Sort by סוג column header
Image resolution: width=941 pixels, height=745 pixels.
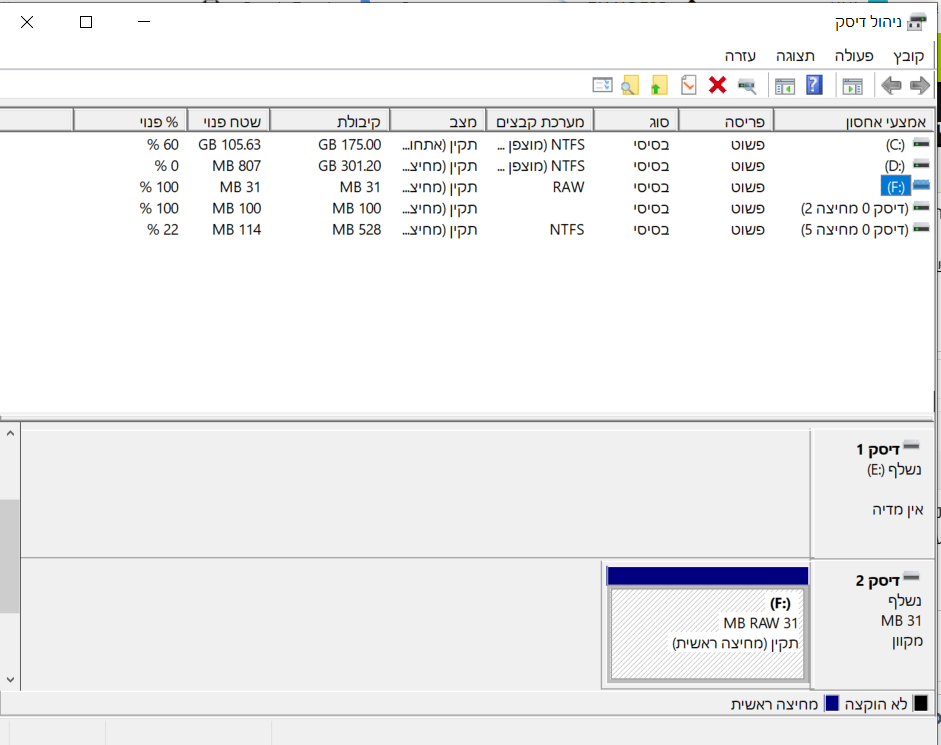[636, 122]
